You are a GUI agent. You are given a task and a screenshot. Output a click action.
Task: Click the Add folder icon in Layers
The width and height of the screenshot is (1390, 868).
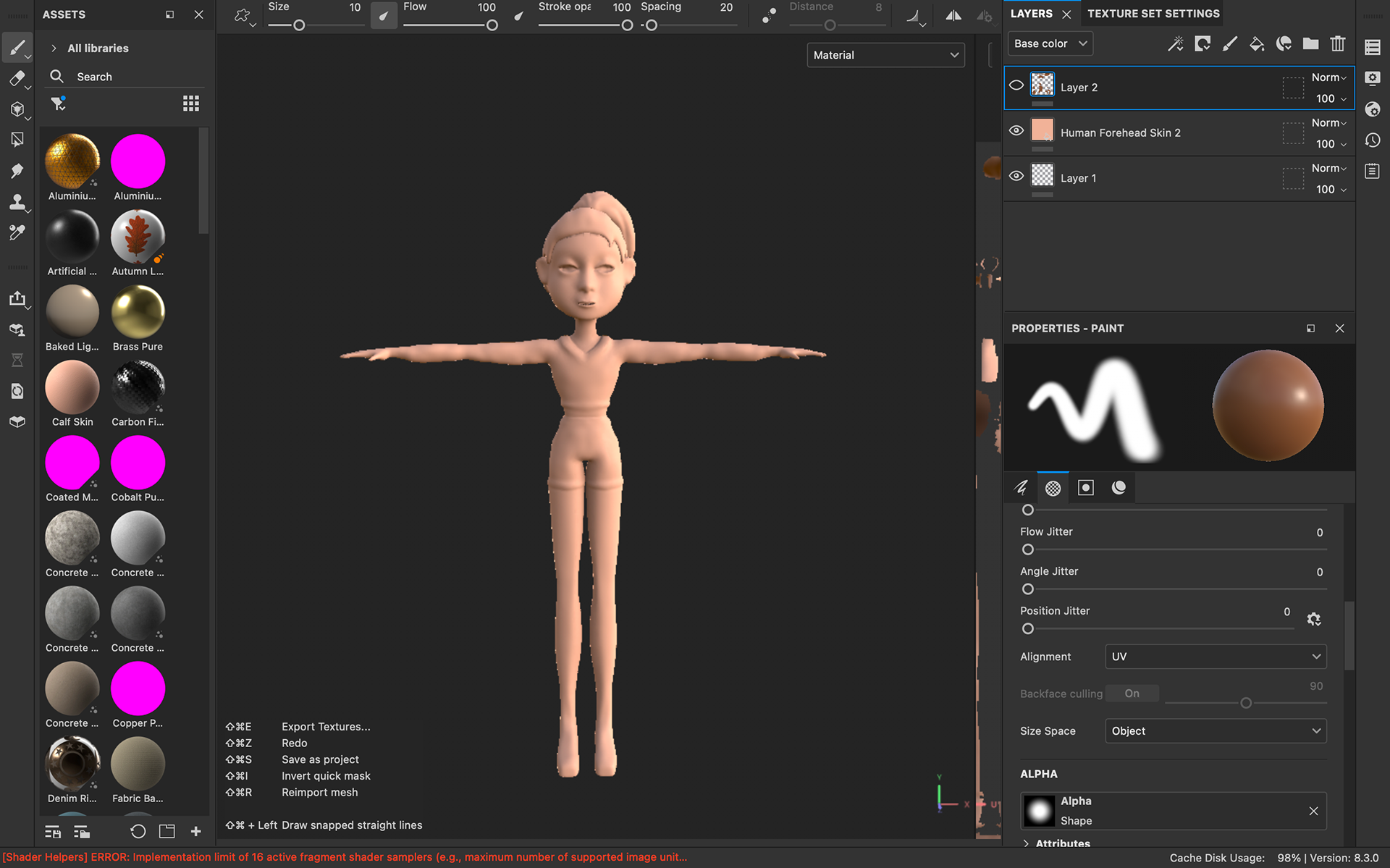(1310, 44)
